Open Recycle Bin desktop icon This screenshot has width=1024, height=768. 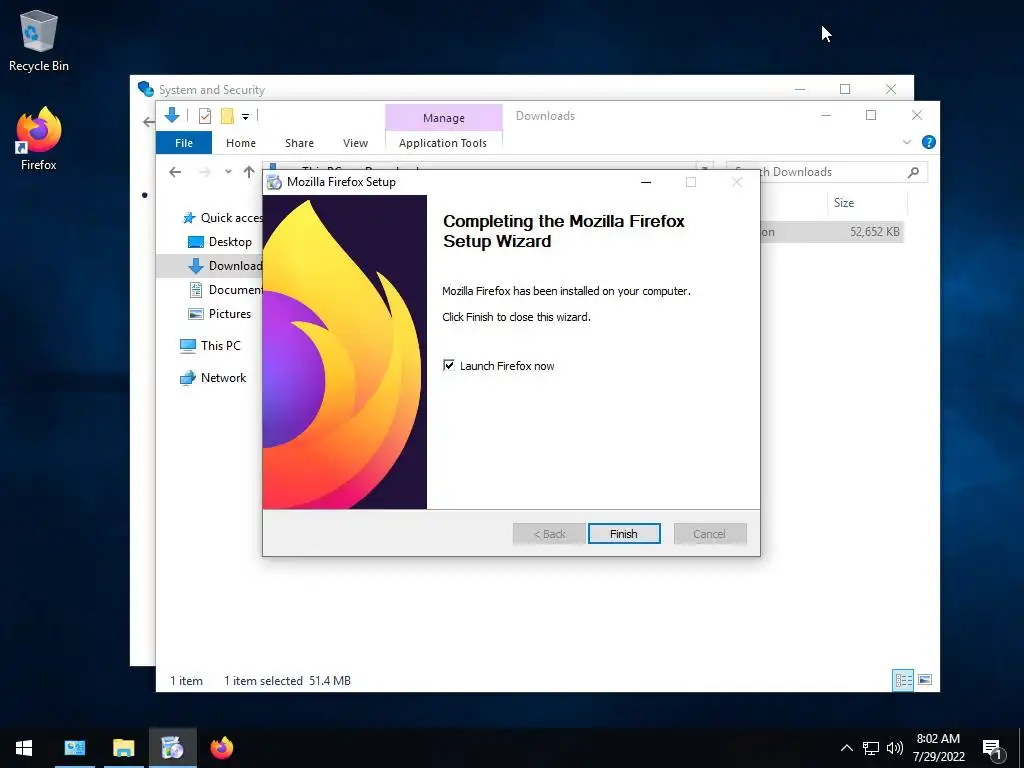[x=39, y=40]
